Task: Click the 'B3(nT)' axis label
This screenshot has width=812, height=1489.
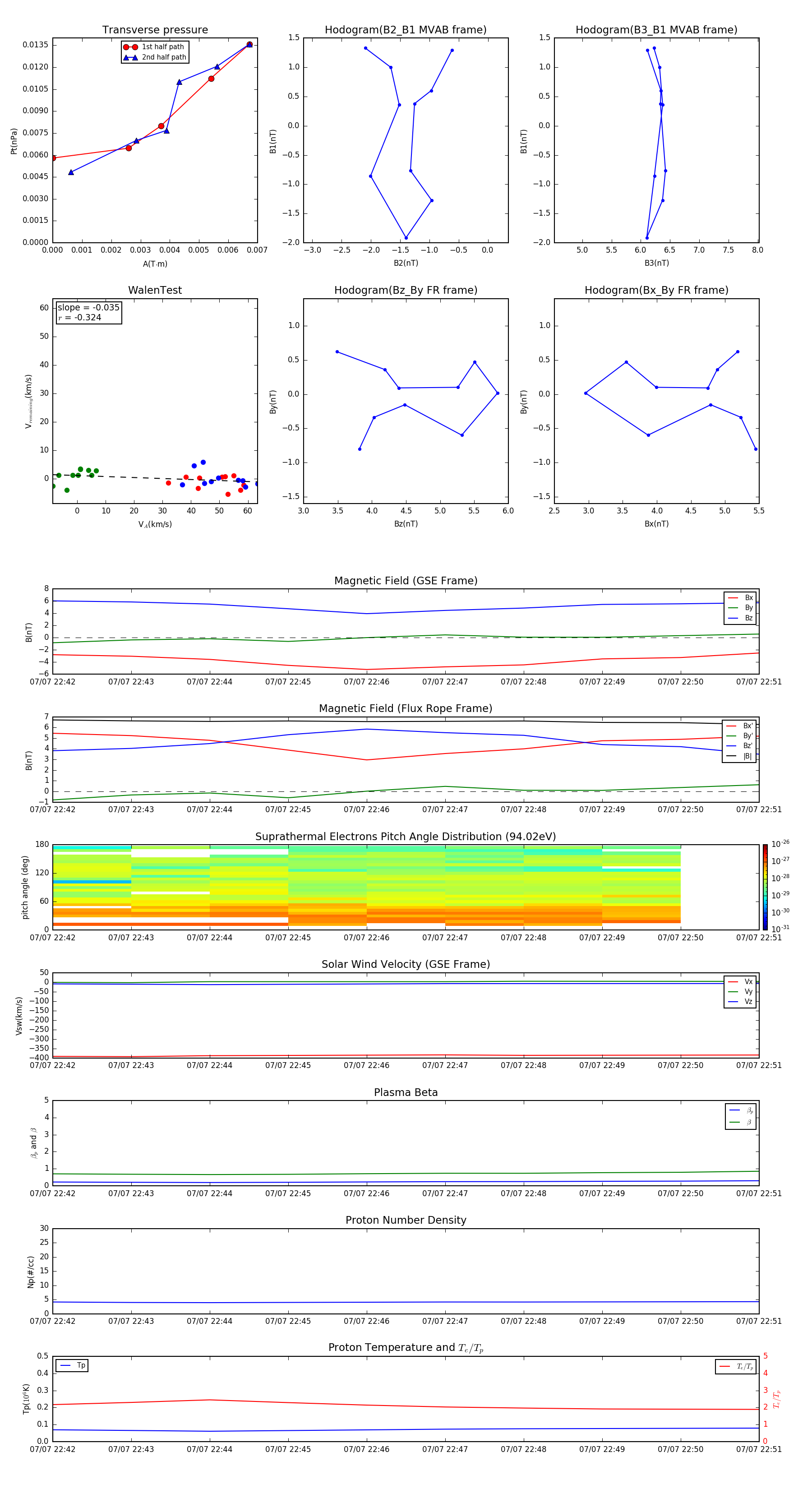Action: [x=656, y=263]
